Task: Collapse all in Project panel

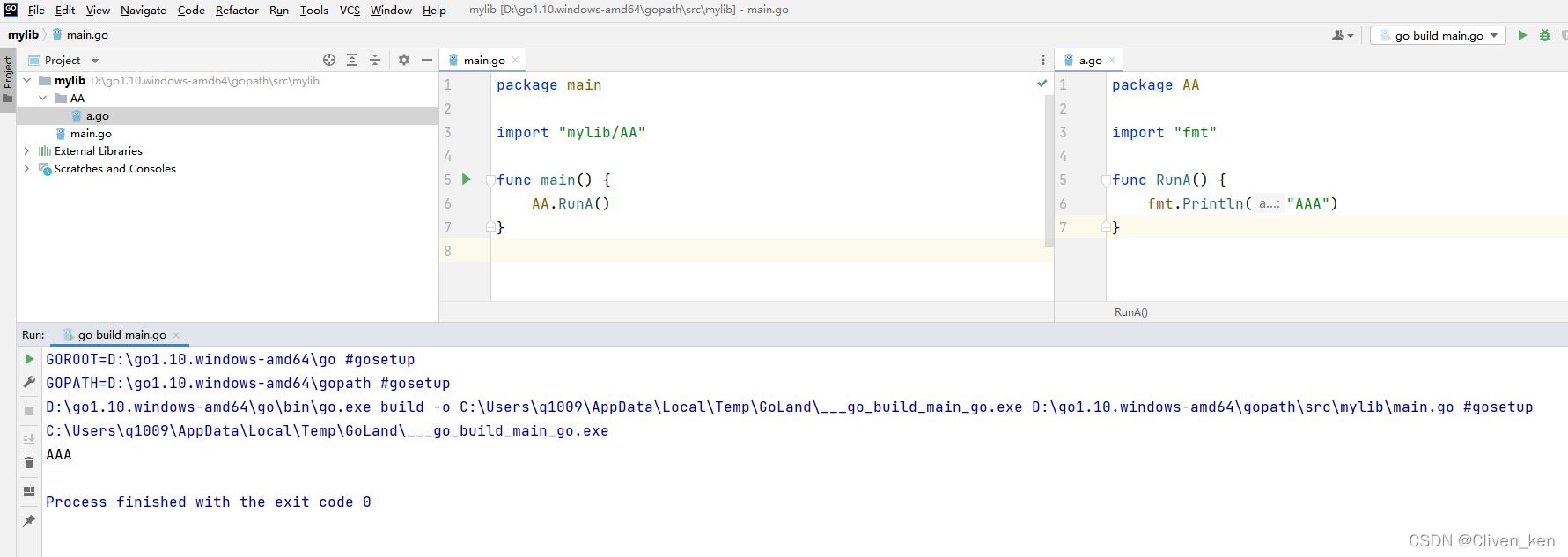Action: tap(375, 60)
